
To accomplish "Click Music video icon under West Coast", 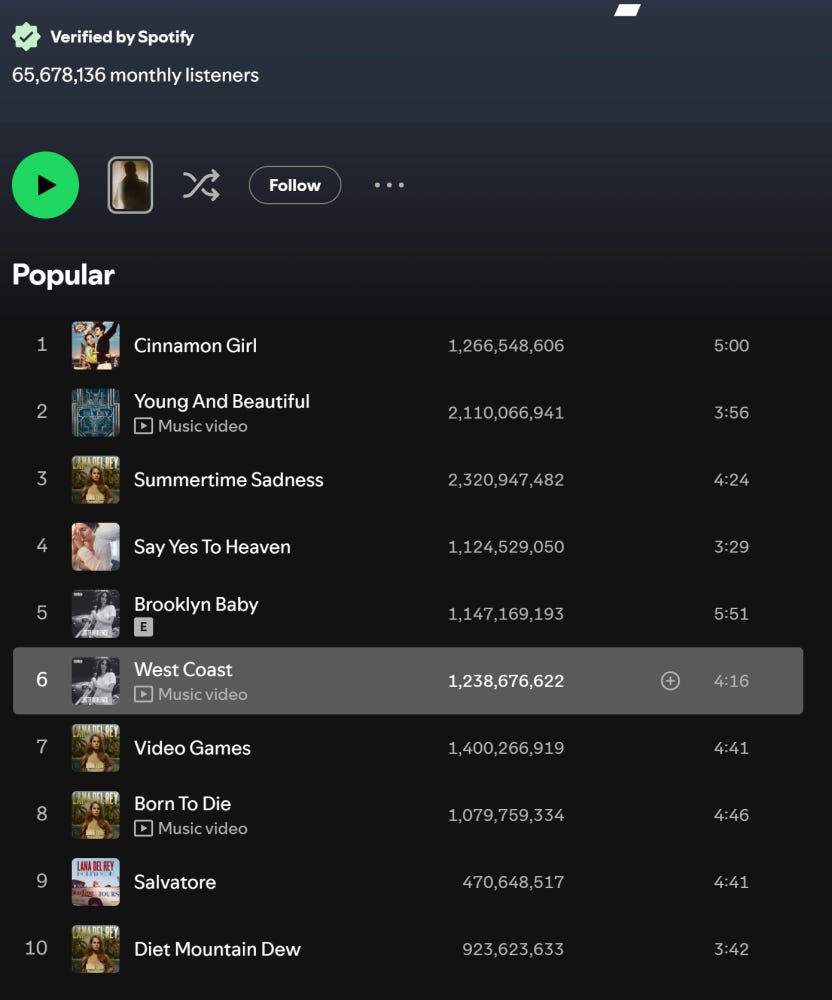I will (x=143, y=694).
